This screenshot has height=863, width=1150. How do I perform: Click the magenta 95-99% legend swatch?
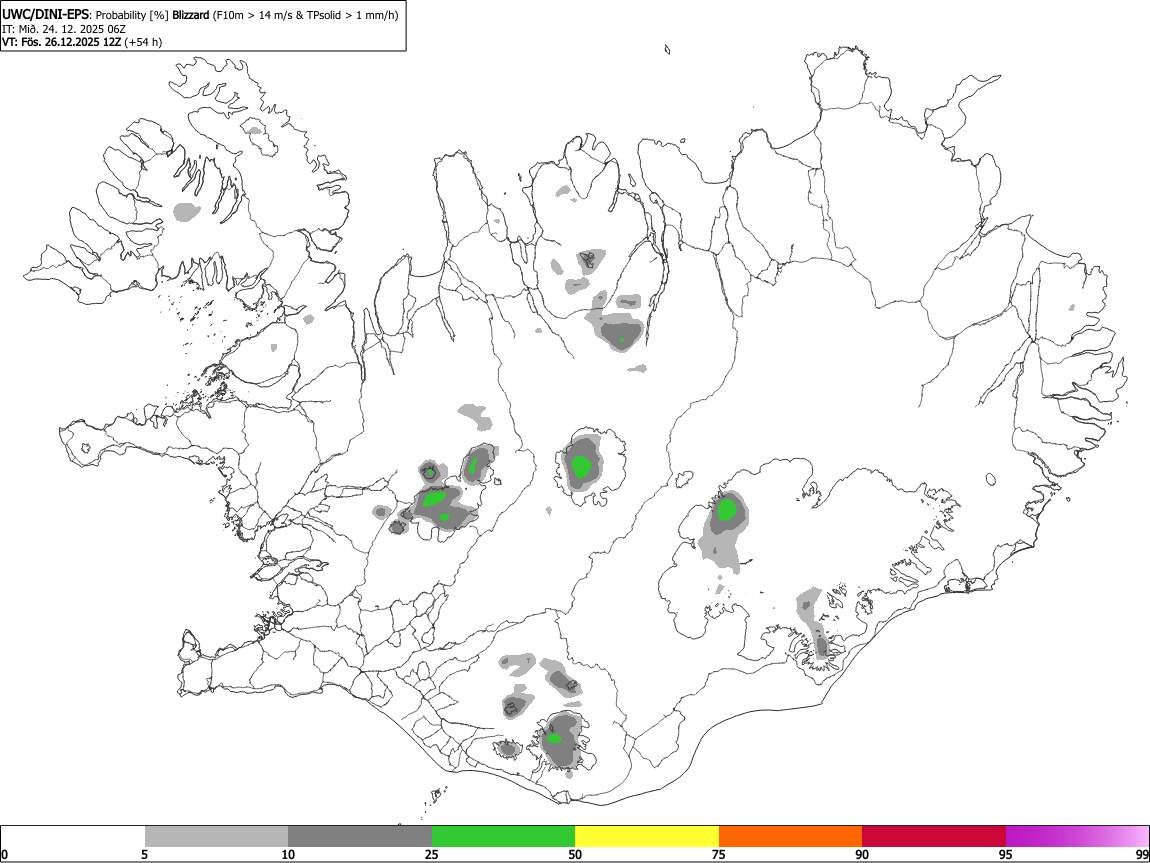(x=1077, y=837)
